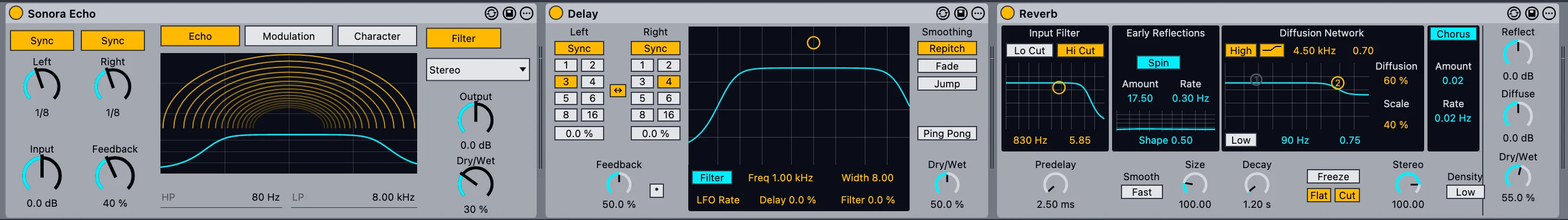
Task: Save Sonora Echo preset disk icon
Action: pos(509,13)
